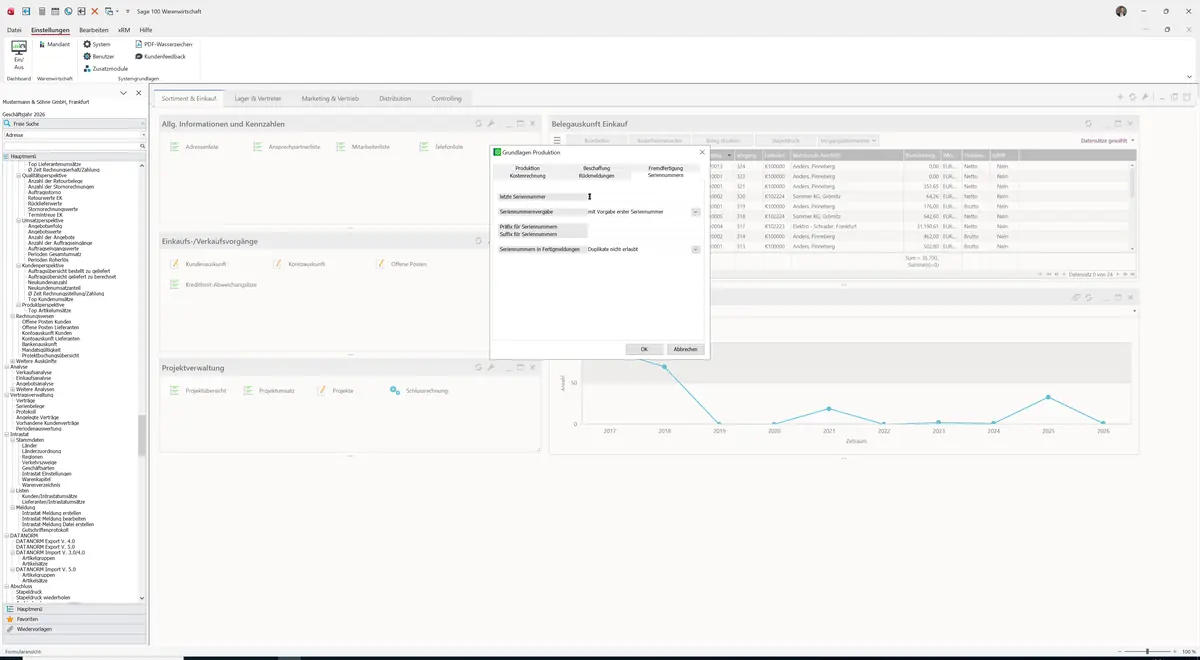Click the calculator icon in quick access toolbar
This screenshot has height=660, width=1200.
(41, 11)
